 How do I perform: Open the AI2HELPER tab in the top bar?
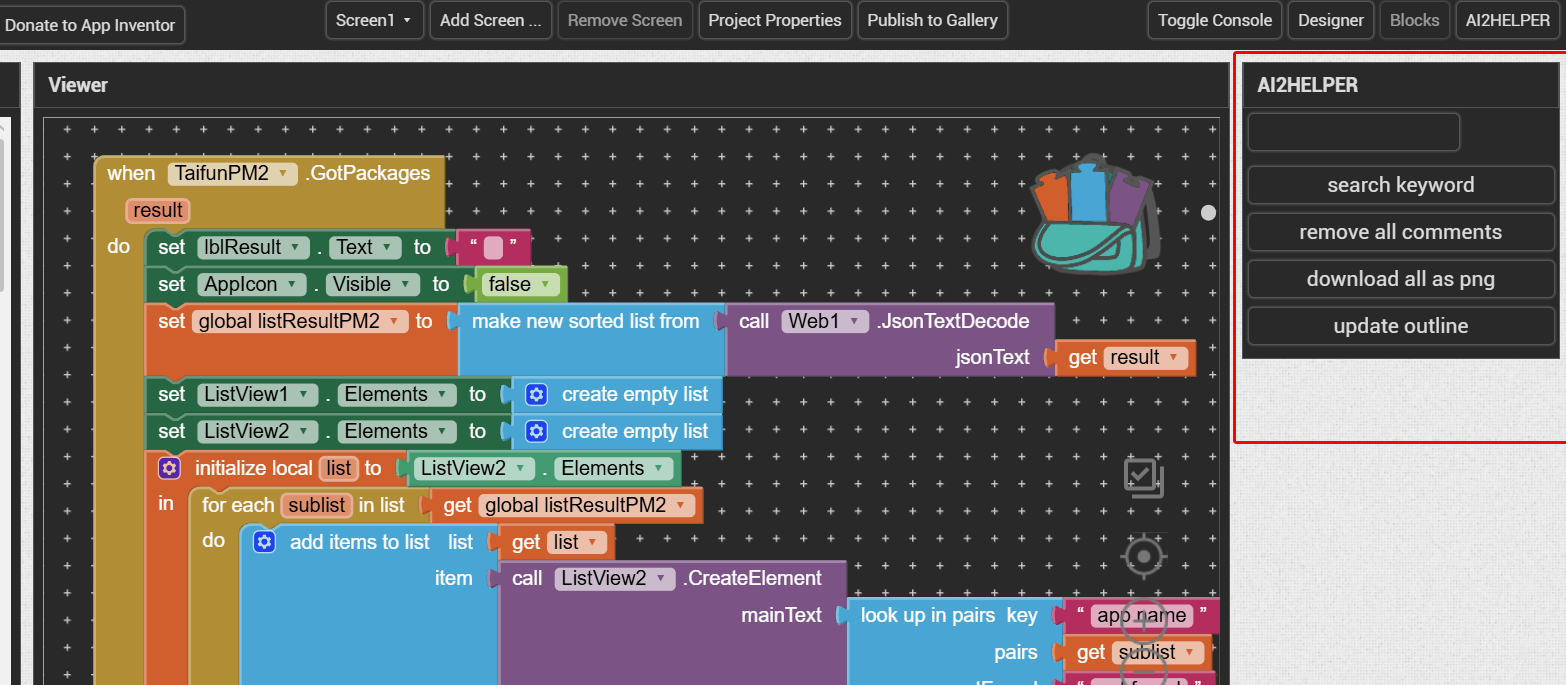[x=1507, y=20]
